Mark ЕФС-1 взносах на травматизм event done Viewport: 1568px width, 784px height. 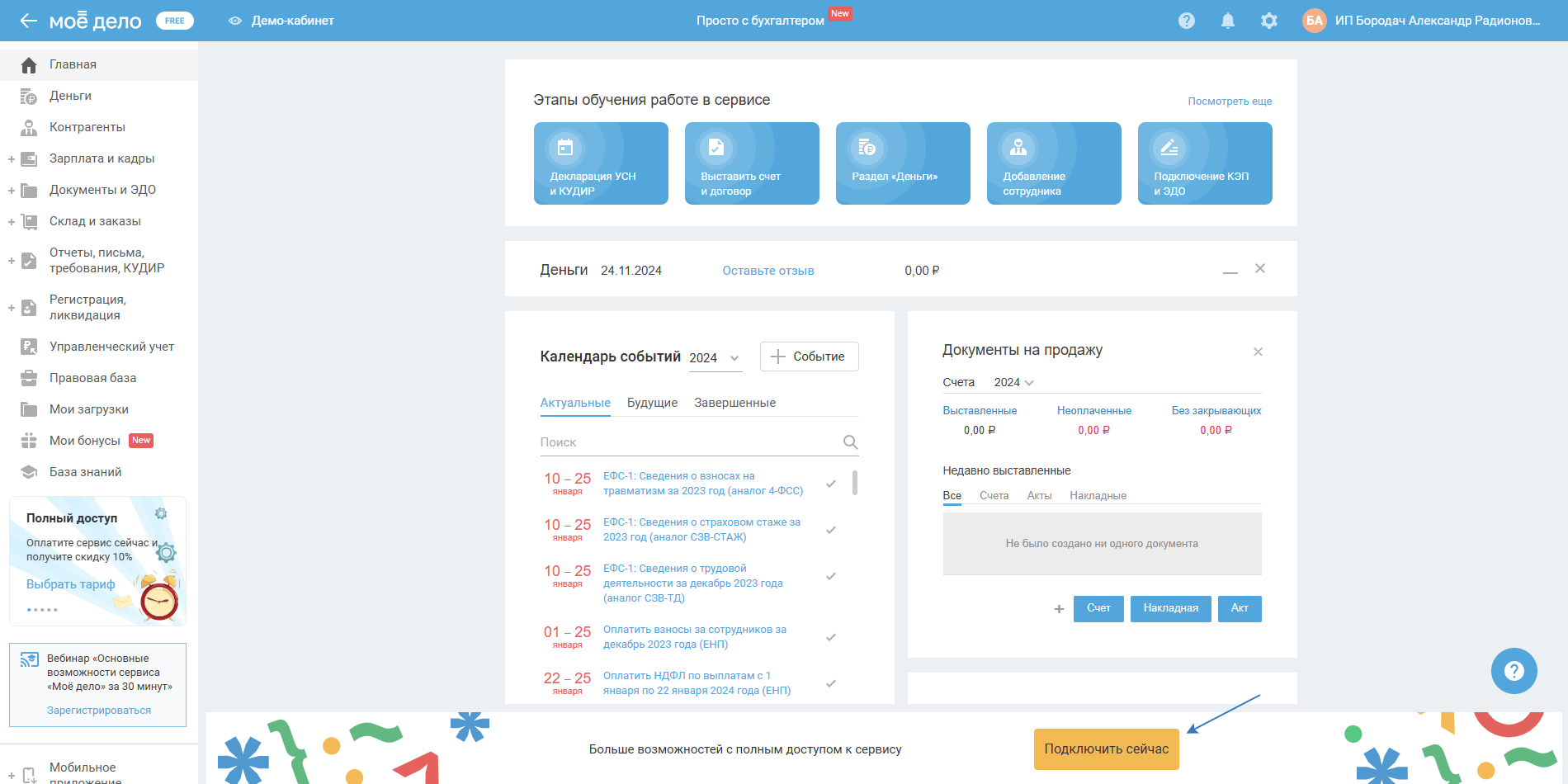[x=831, y=484]
